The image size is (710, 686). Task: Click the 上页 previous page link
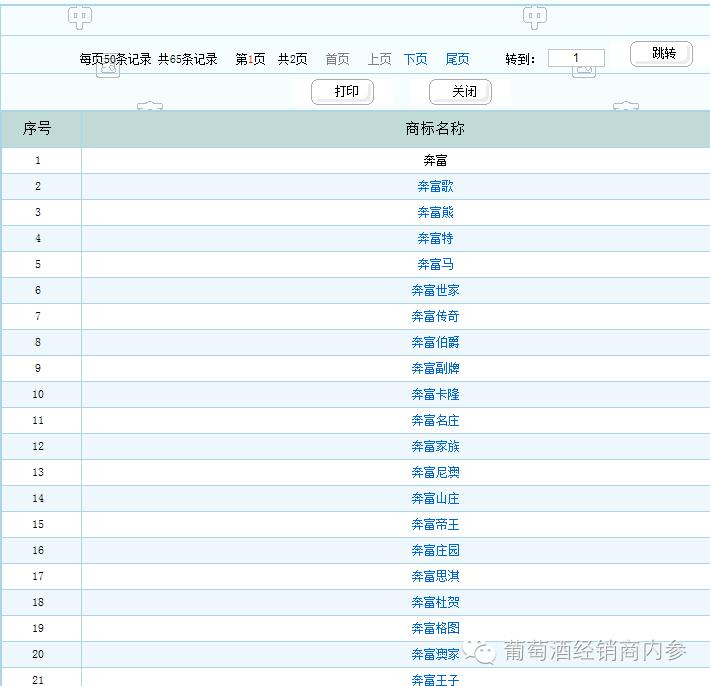pos(379,59)
